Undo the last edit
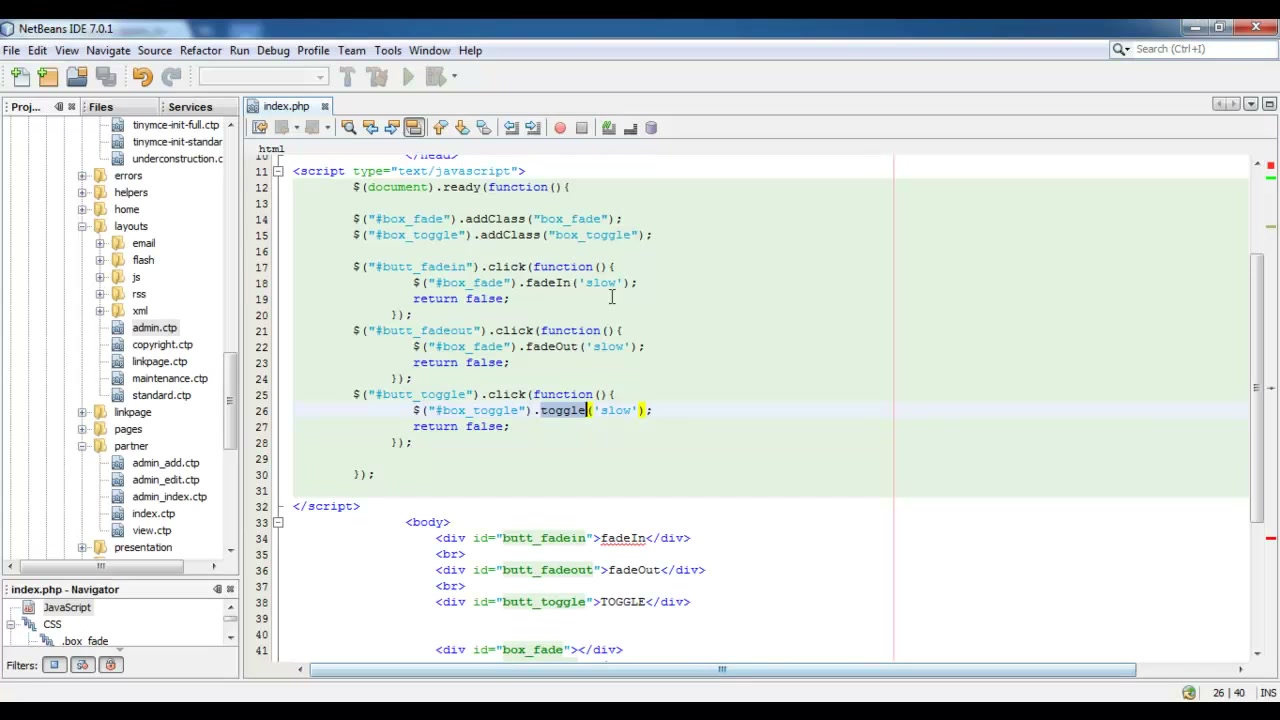The height and width of the screenshot is (720, 1280). click(x=142, y=77)
